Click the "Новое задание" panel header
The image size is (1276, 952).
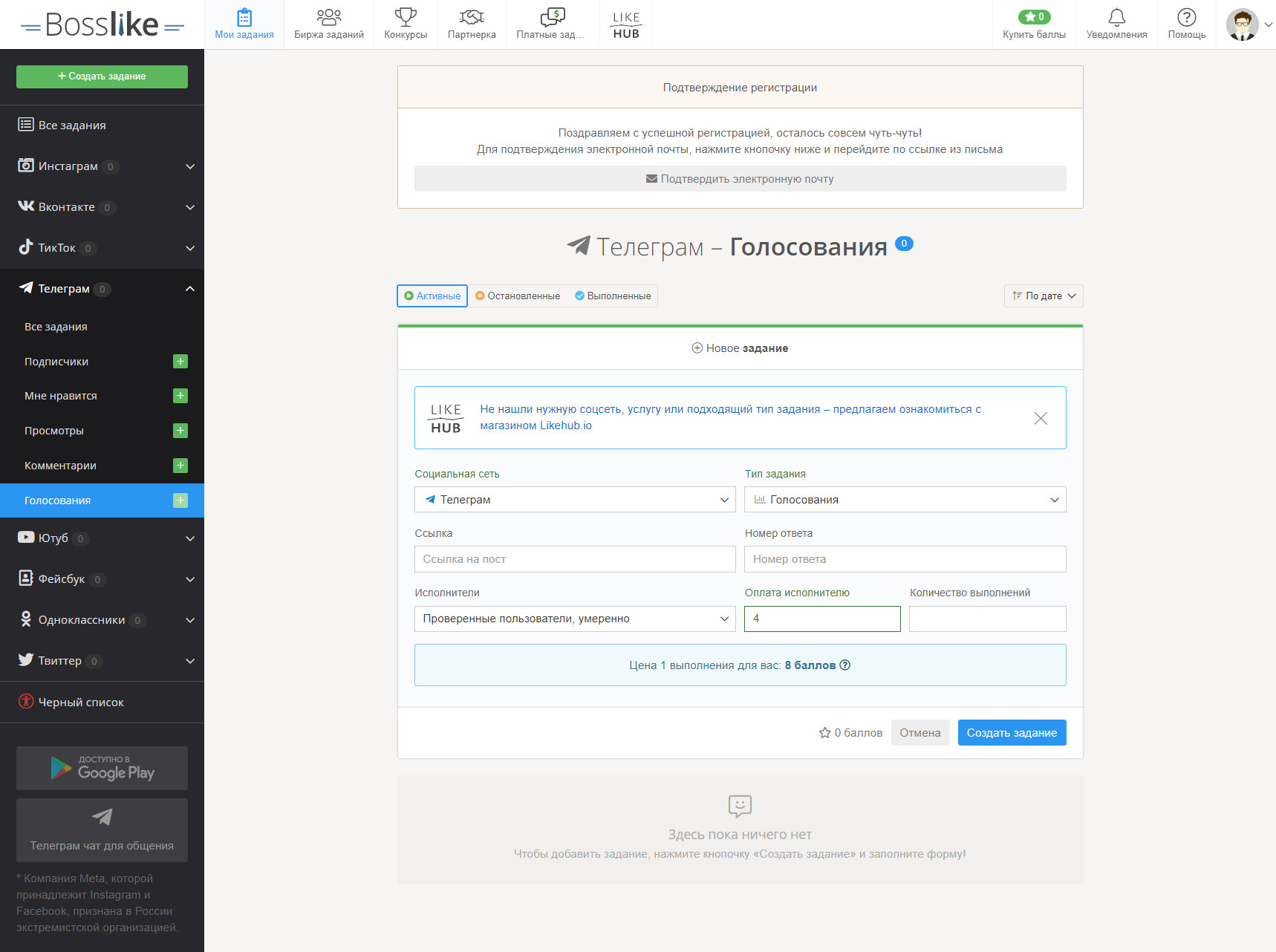[x=740, y=348]
